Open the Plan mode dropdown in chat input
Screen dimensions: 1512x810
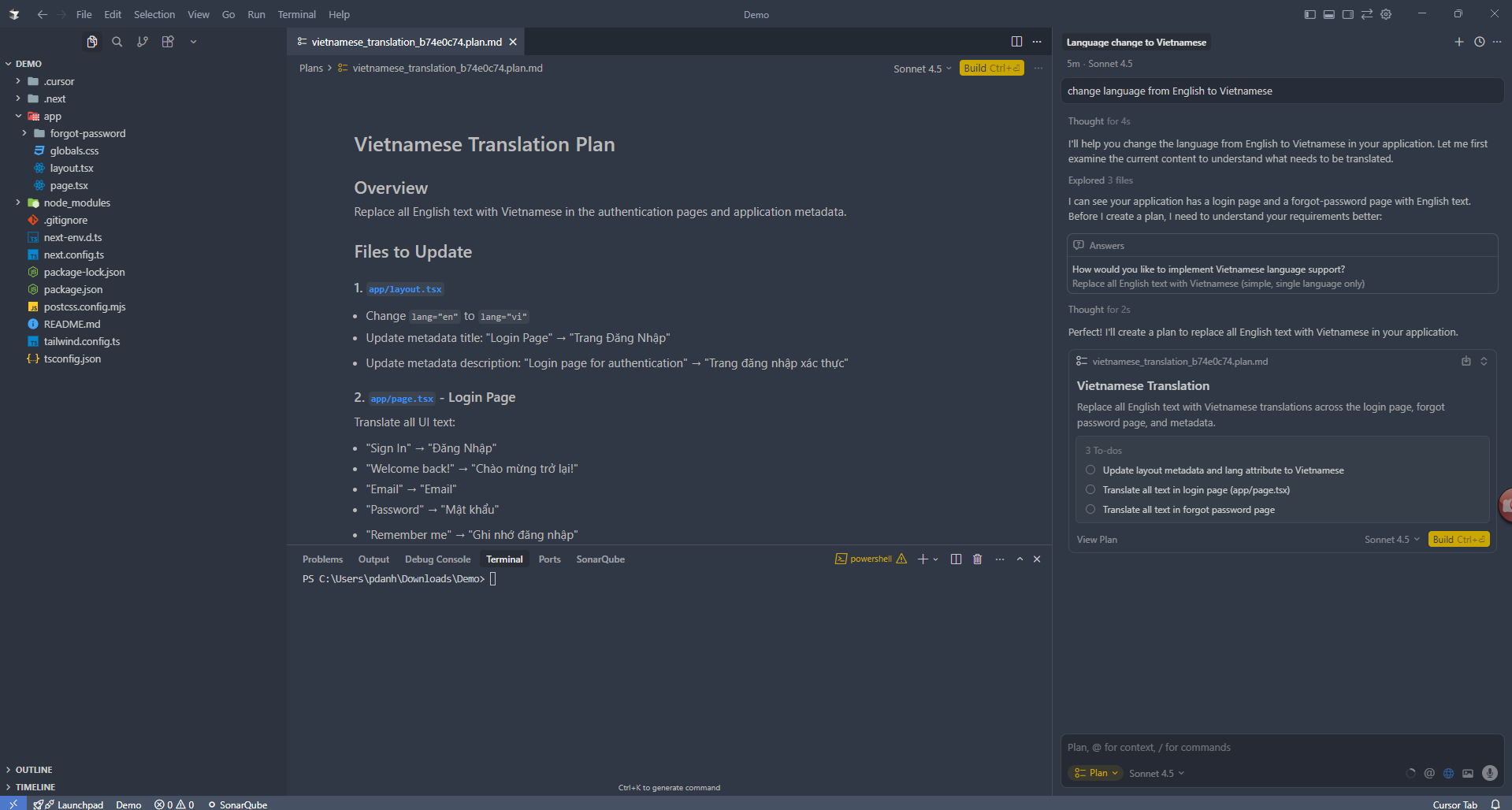click(1094, 773)
